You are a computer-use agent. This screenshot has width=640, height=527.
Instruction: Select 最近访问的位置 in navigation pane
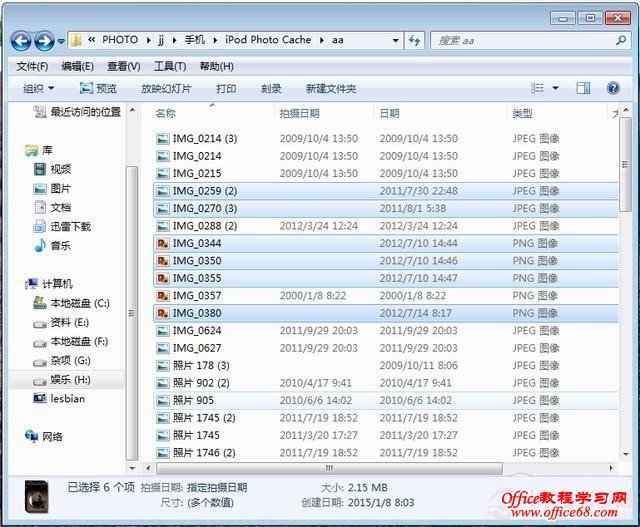(77, 112)
